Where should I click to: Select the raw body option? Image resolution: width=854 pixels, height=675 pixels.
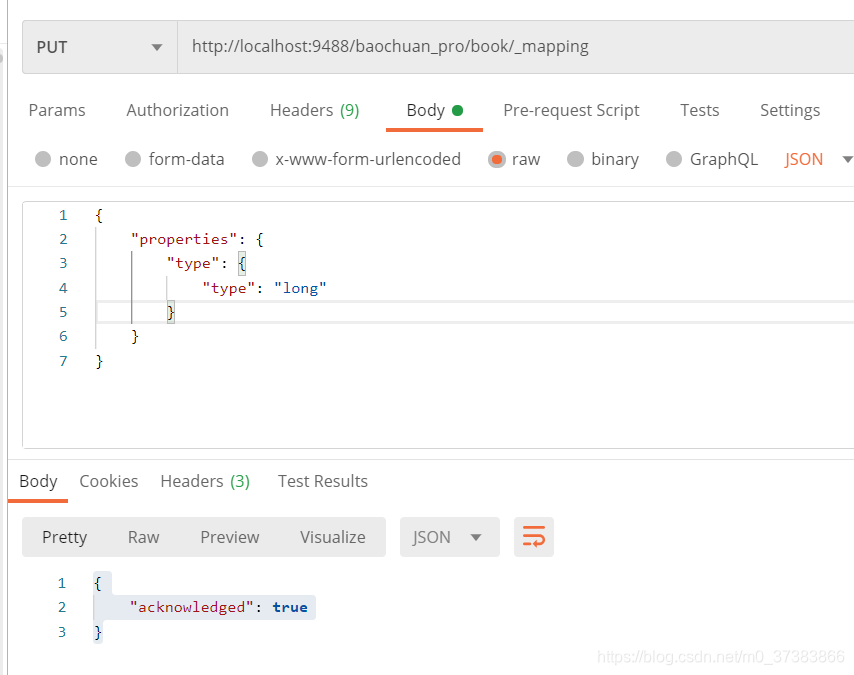pos(514,159)
